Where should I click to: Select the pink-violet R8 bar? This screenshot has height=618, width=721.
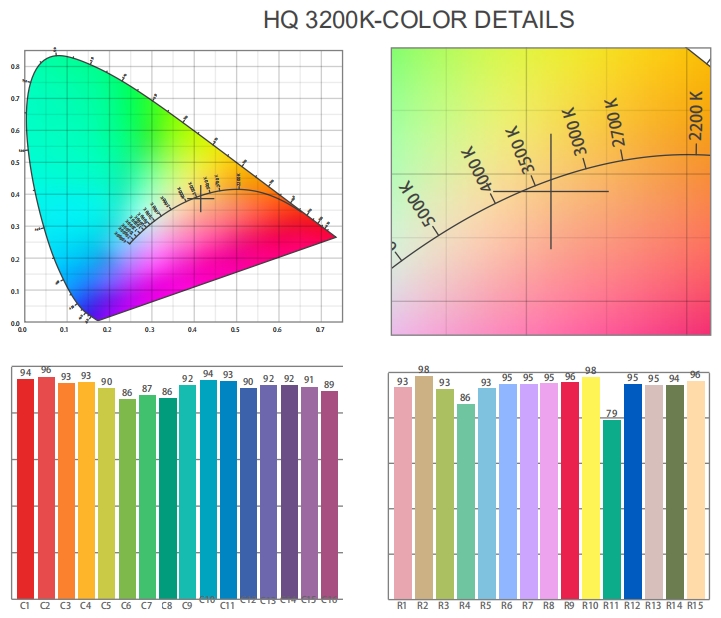click(x=549, y=491)
